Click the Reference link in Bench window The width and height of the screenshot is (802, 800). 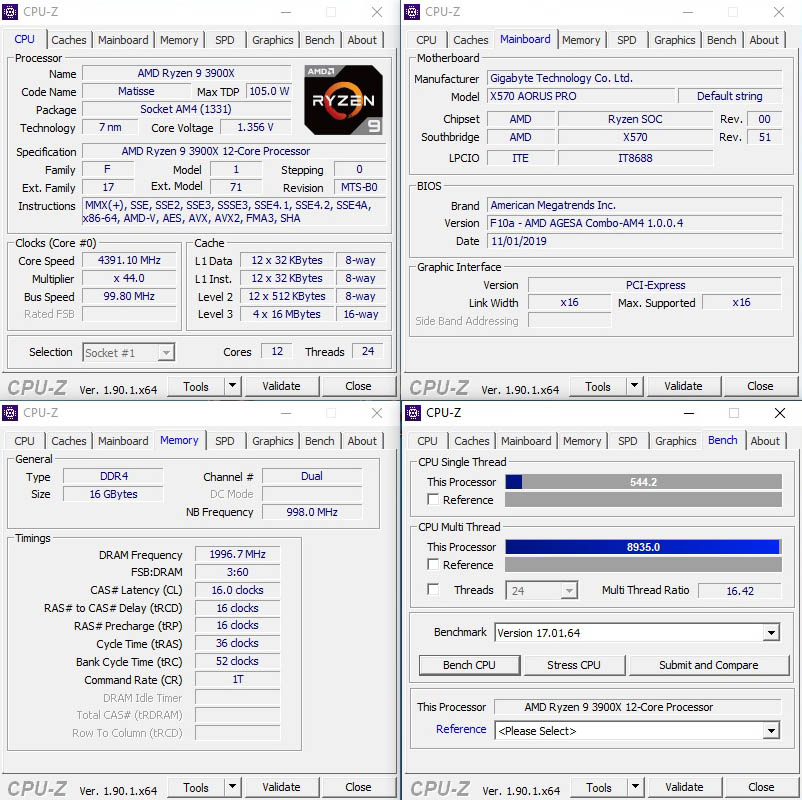pos(461,729)
